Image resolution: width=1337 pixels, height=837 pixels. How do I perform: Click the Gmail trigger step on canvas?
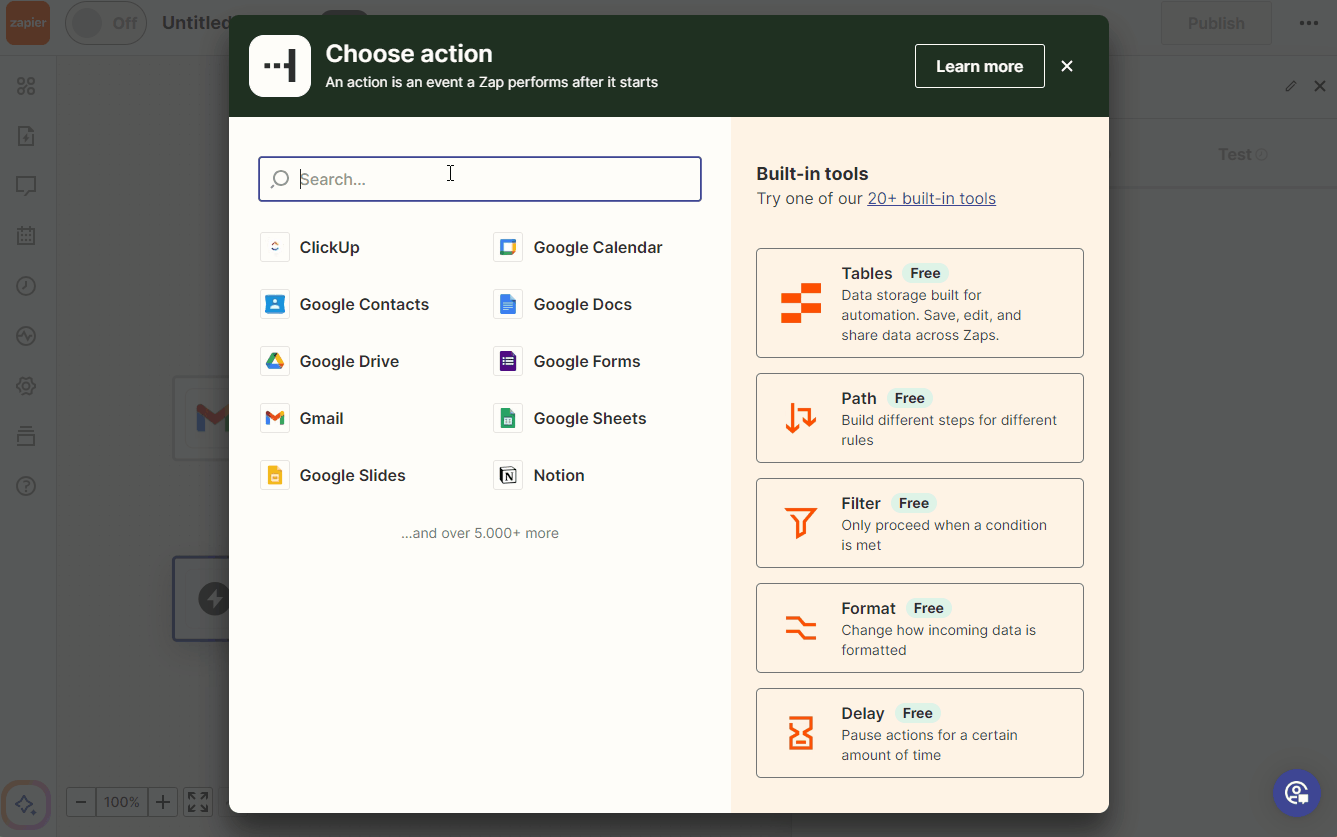tap(201, 418)
